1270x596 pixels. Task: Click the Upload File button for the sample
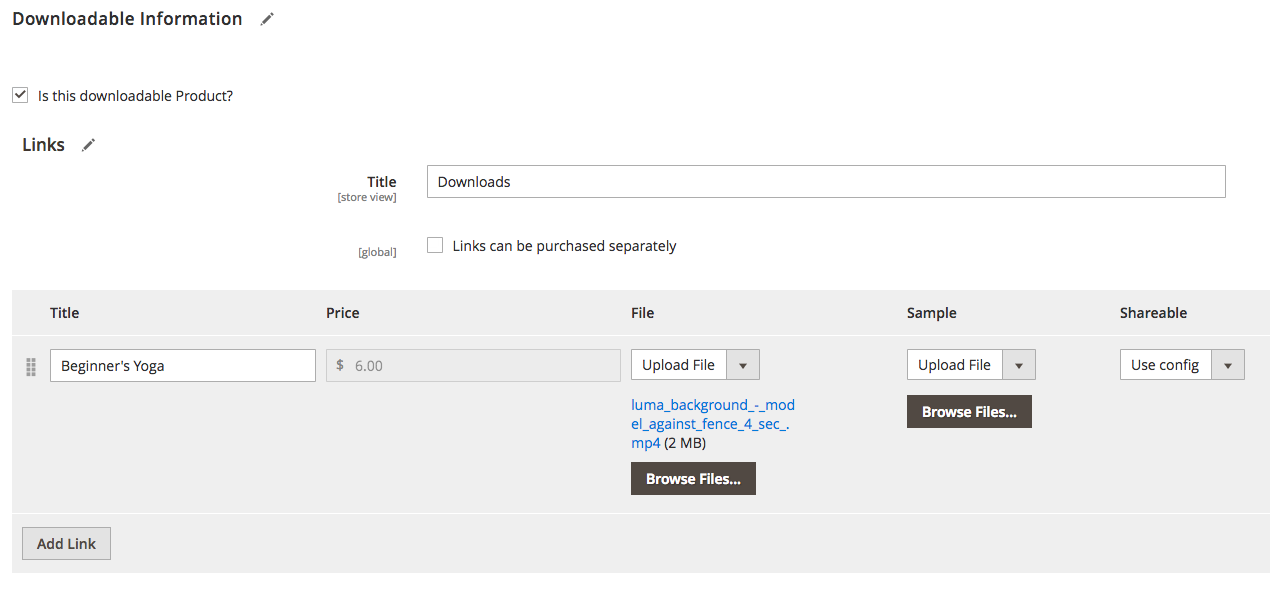[955, 364]
